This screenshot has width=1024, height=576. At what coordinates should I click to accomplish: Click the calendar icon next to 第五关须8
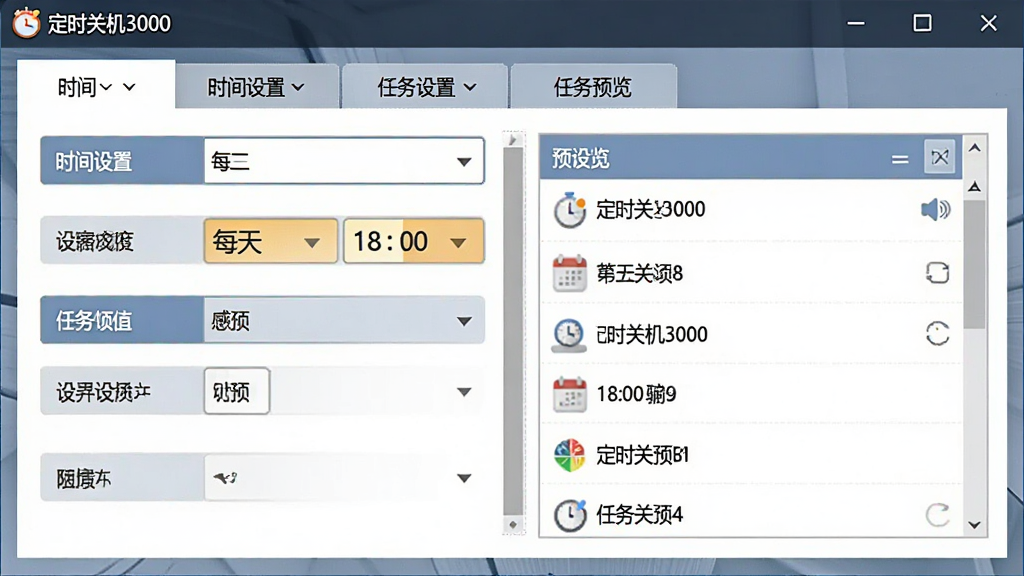click(569, 273)
